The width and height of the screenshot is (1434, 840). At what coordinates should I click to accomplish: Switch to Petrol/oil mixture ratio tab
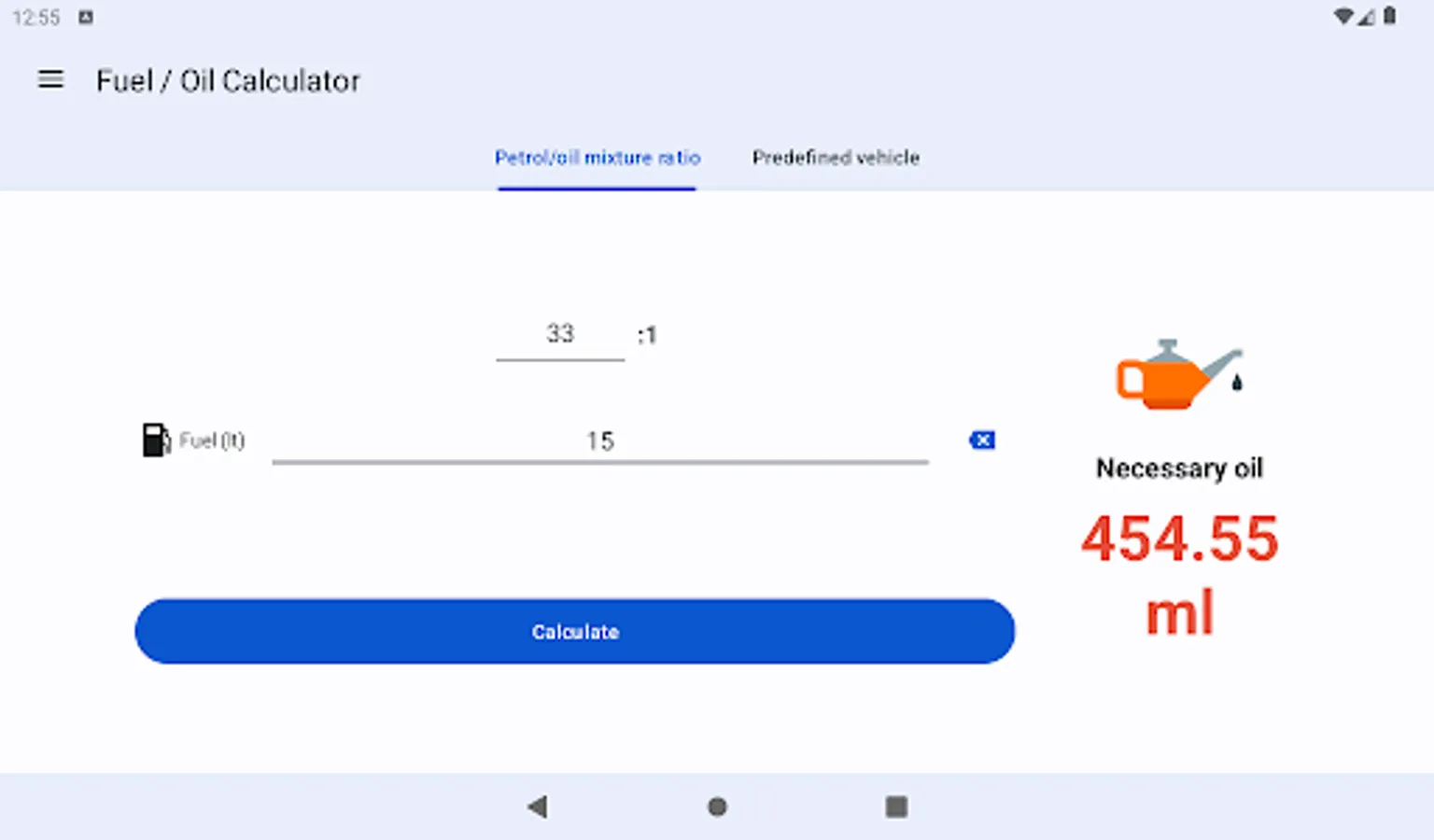(x=597, y=158)
